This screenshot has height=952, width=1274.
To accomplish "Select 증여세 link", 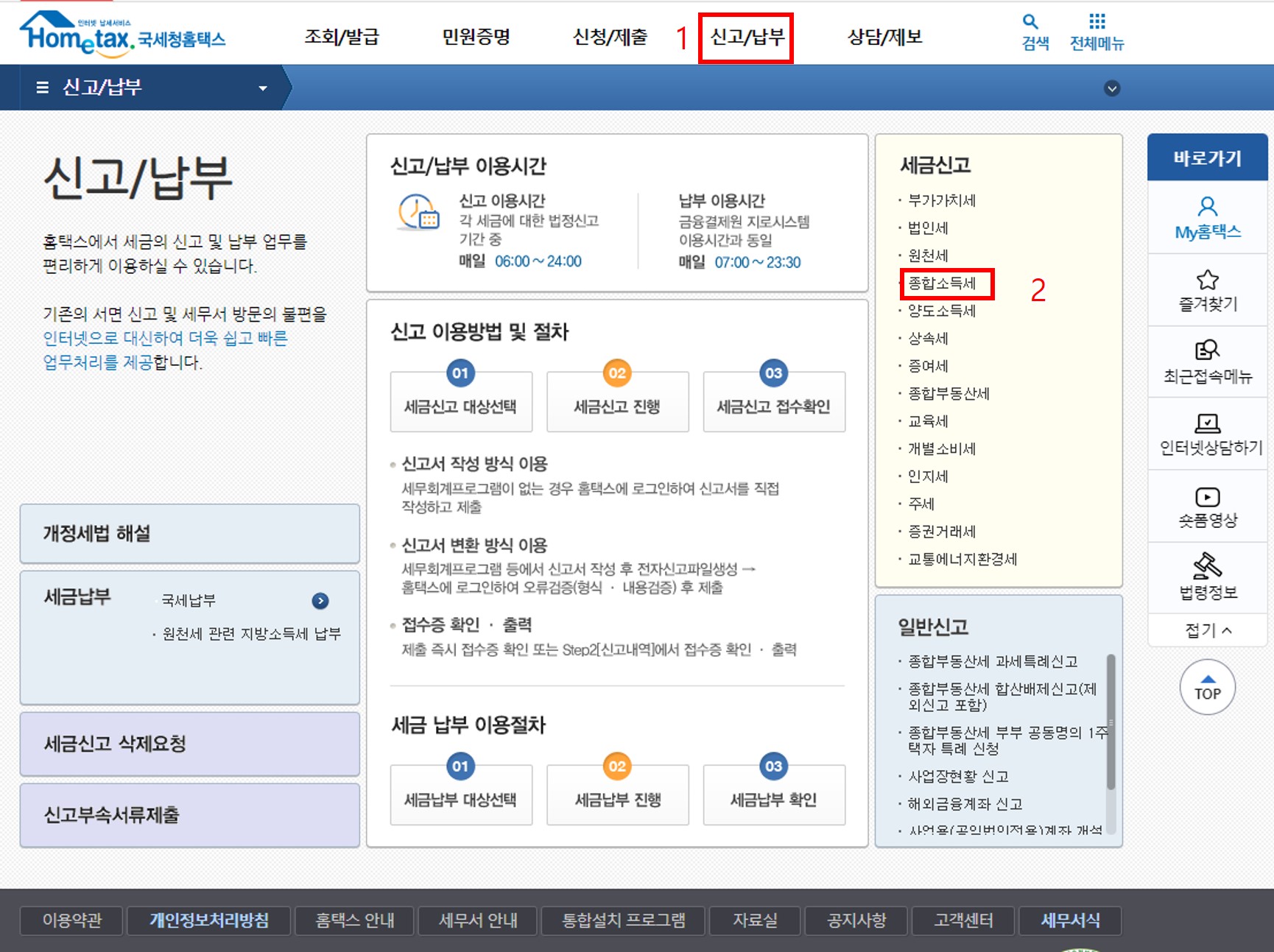I will click(928, 366).
